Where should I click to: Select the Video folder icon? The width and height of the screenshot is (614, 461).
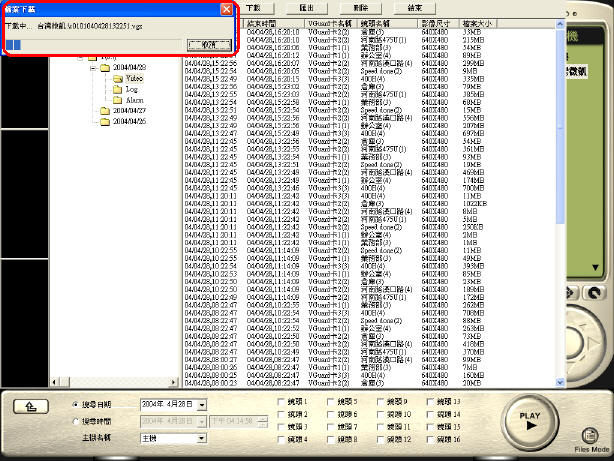[x=117, y=79]
